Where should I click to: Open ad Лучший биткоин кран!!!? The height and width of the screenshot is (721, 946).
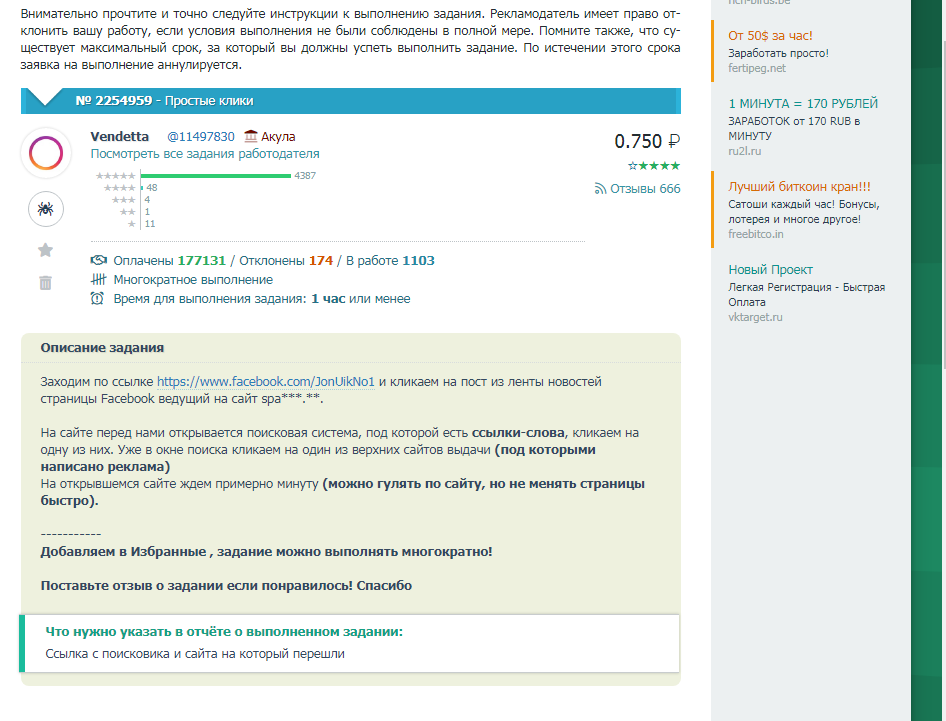[x=799, y=186]
